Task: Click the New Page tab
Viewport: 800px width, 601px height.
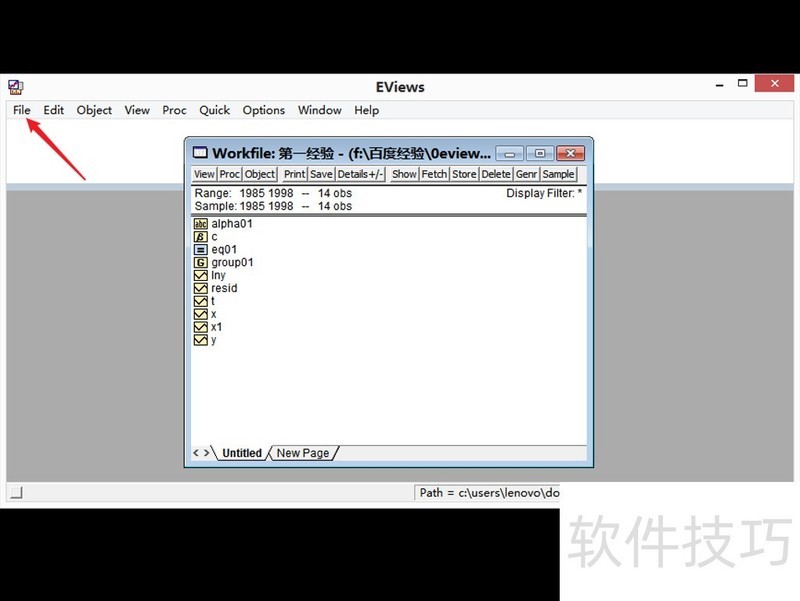Action: click(303, 453)
